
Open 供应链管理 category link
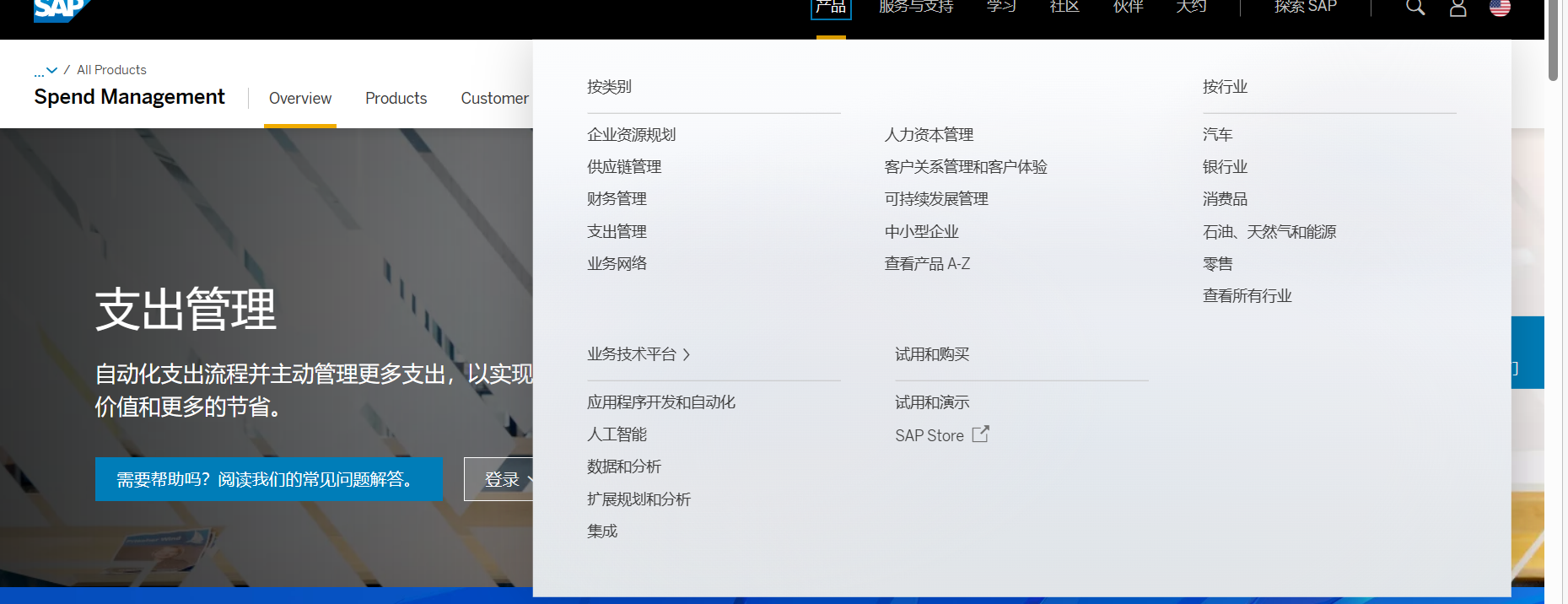pos(624,167)
